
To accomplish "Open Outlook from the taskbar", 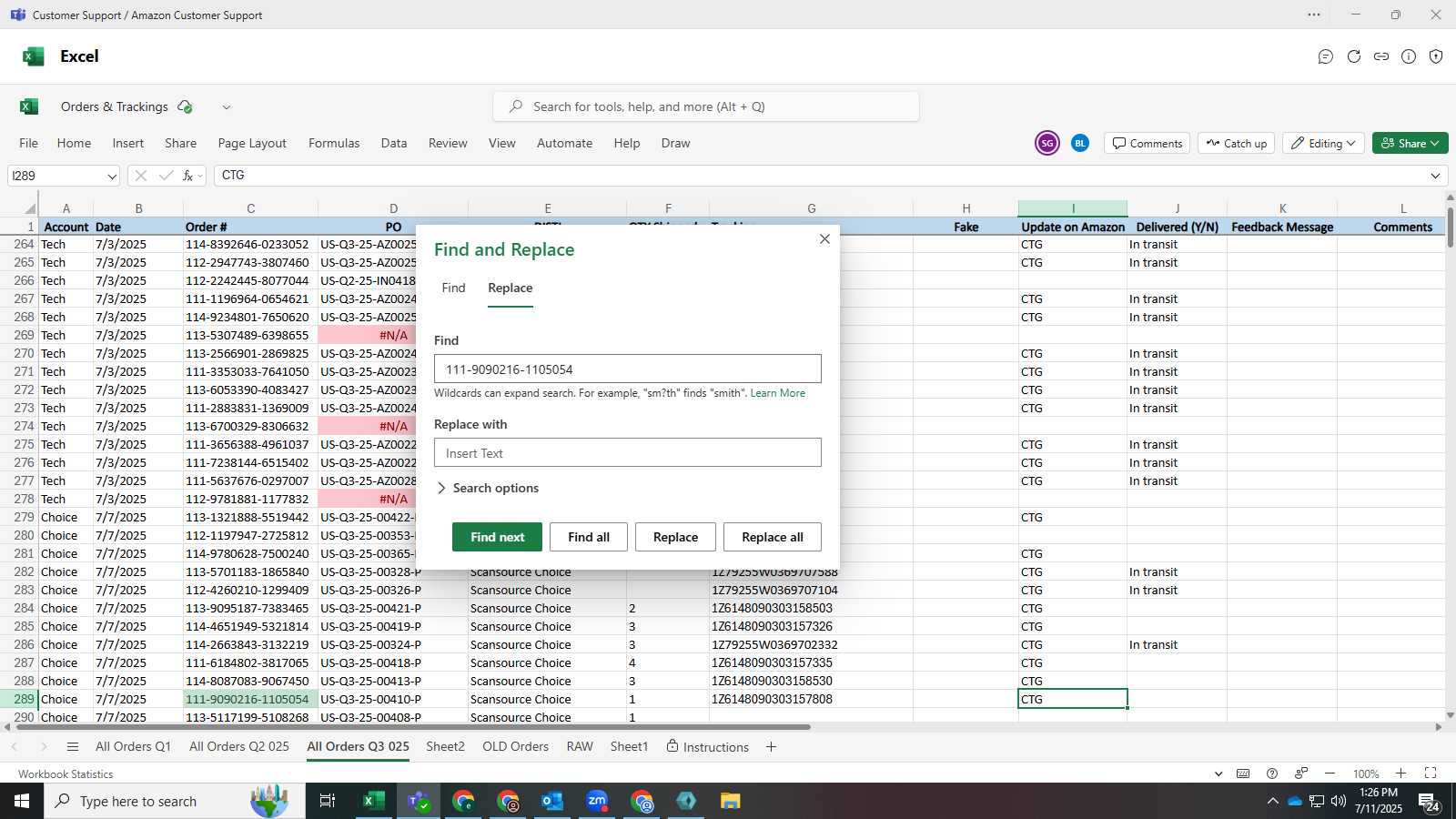I will click(x=552, y=801).
